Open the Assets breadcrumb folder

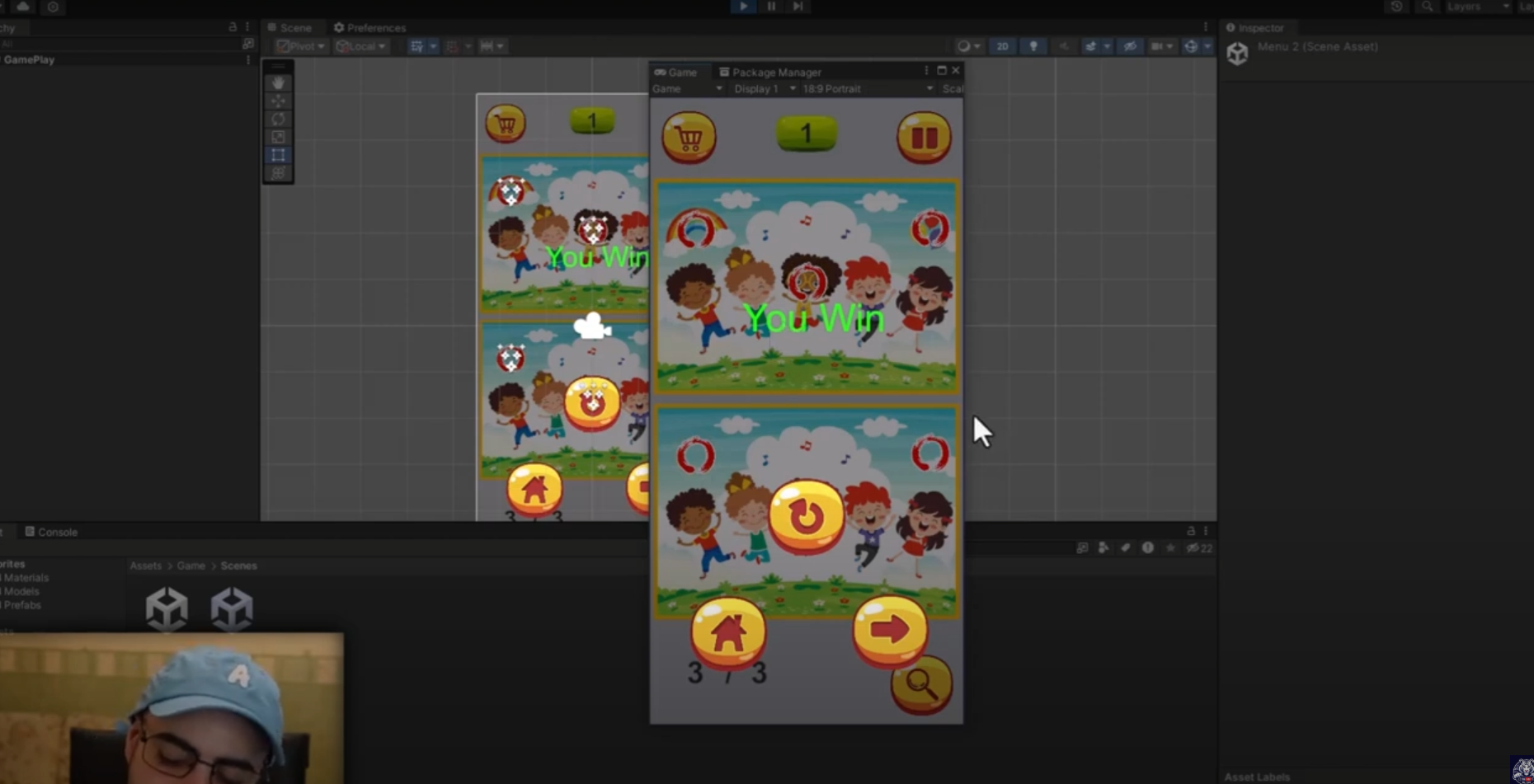click(x=145, y=566)
